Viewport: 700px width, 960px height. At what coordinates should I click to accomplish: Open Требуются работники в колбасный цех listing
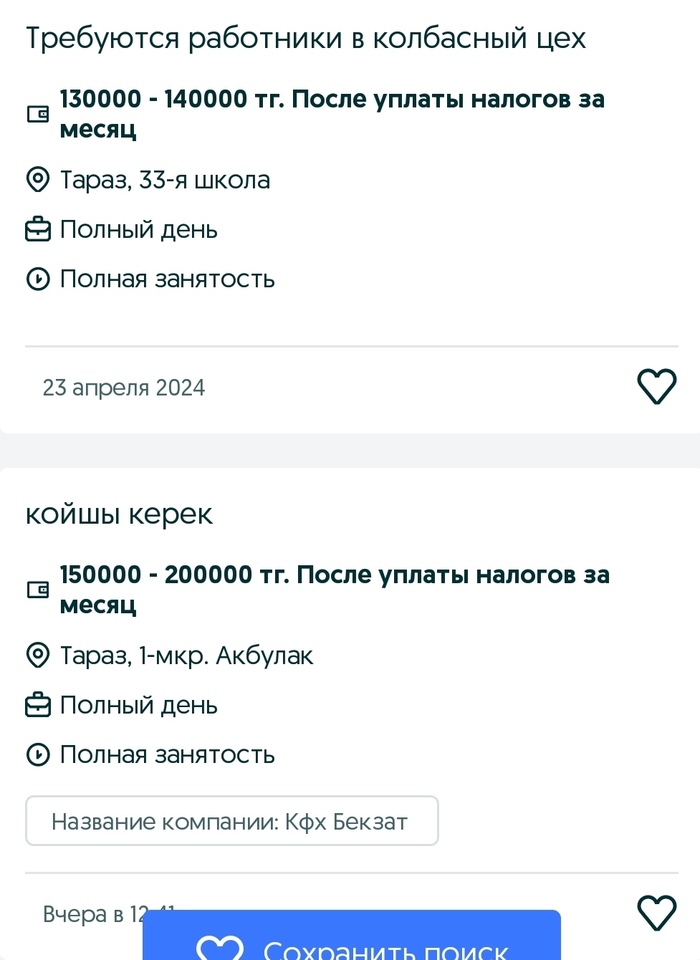[305, 39]
